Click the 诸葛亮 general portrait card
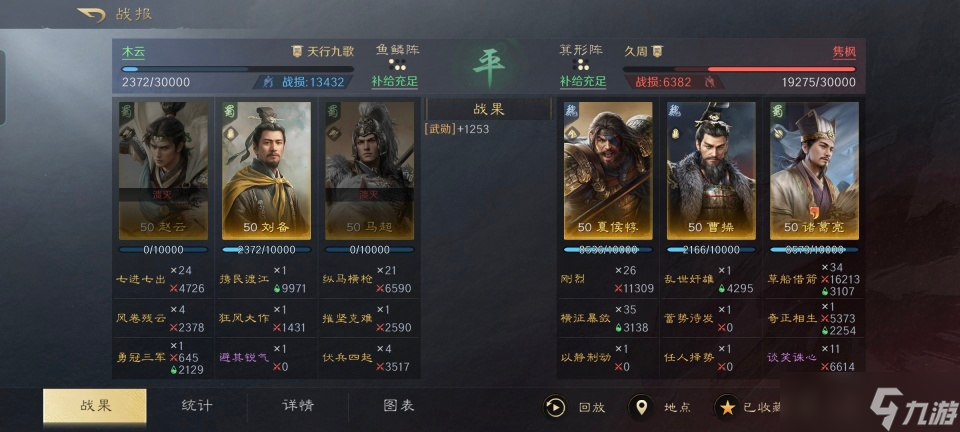The width and height of the screenshot is (960, 432). pyautogui.click(x=814, y=171)
